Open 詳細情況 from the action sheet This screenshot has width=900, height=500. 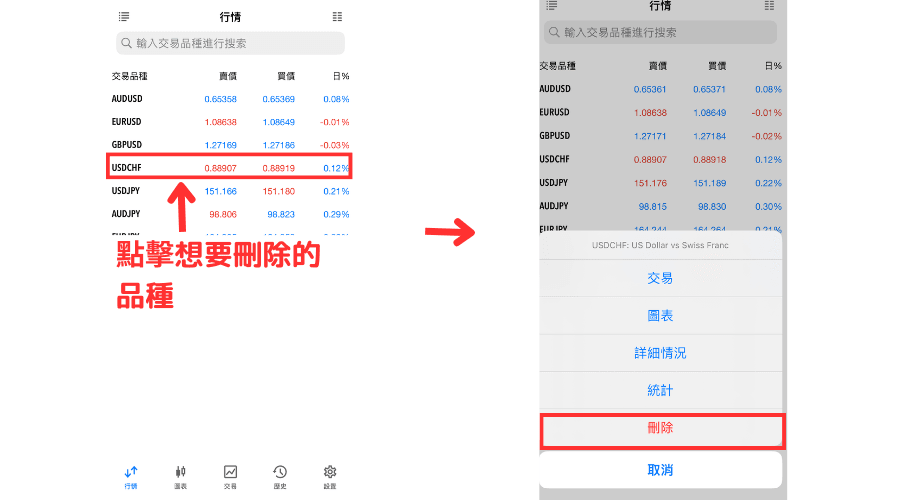tap(660, 353)
